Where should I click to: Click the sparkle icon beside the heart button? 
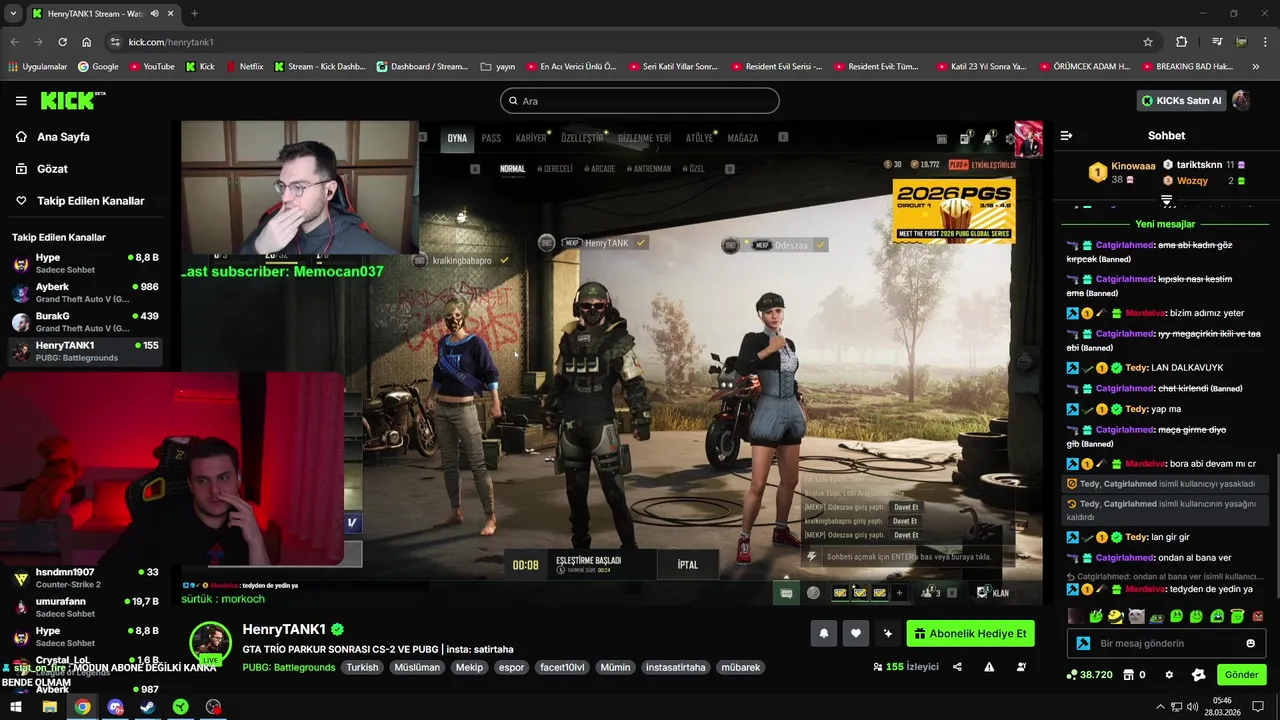(x=888, y=633)
